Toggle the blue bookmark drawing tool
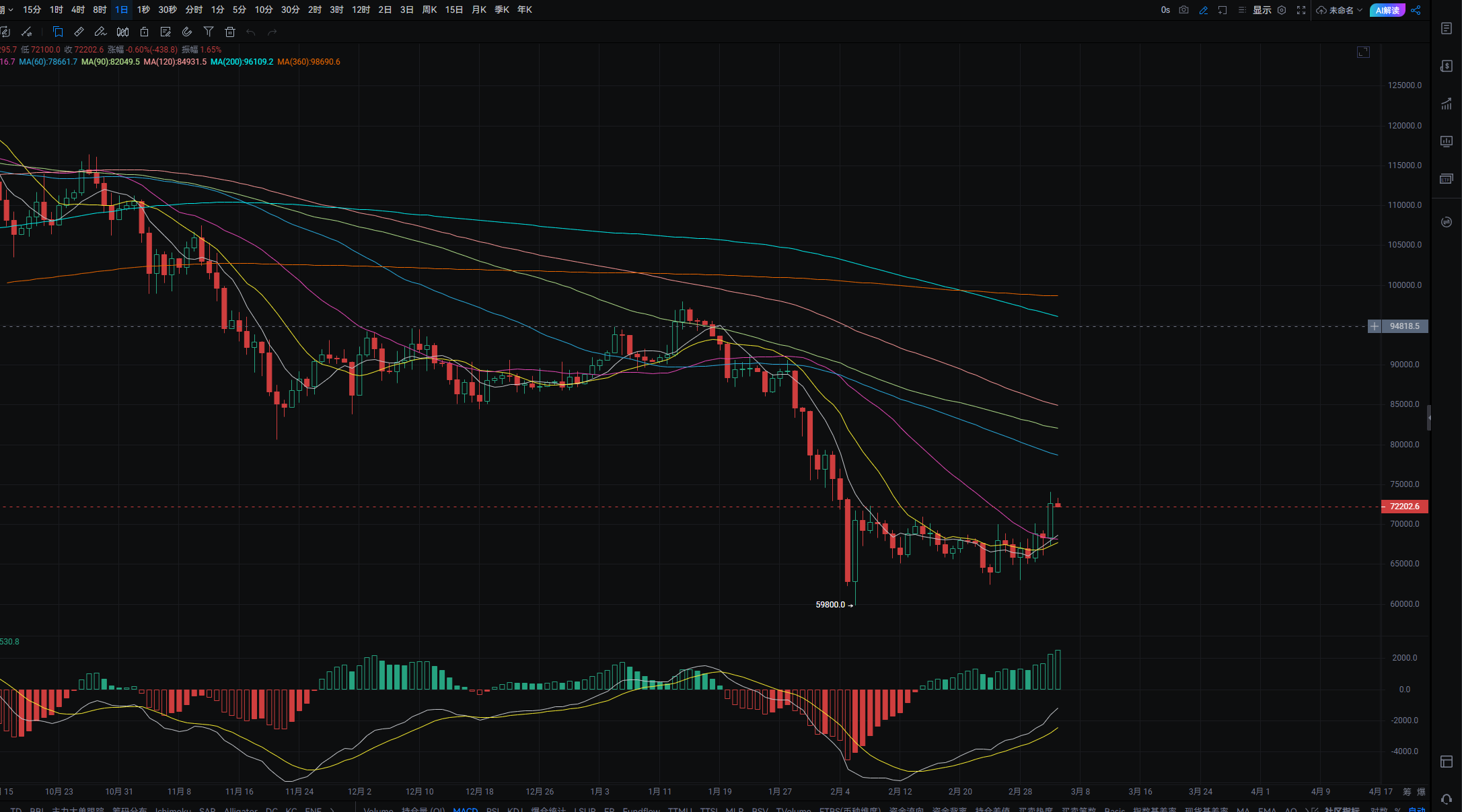The height and width of the screenshot is (812, 1462). (x=58, y=32)
